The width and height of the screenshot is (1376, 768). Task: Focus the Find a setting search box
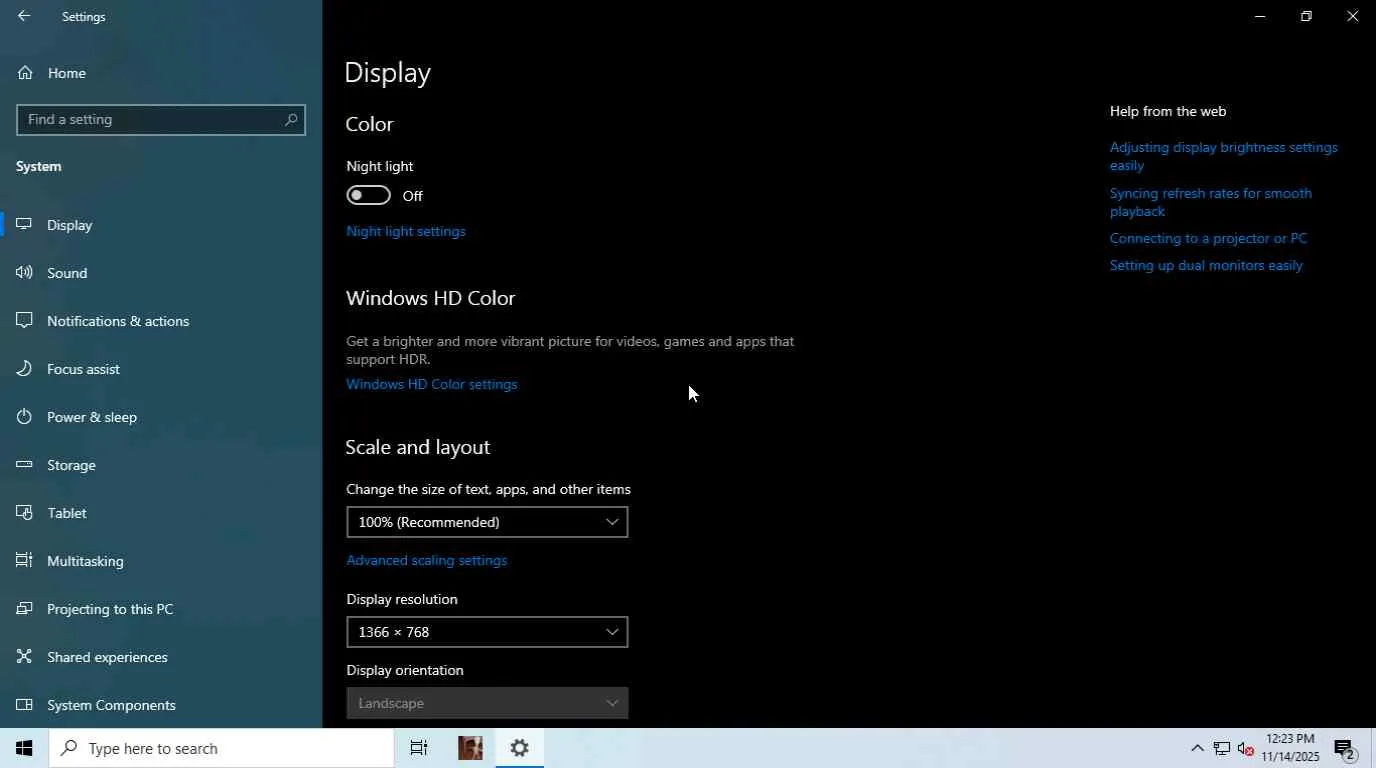(161, 120)
